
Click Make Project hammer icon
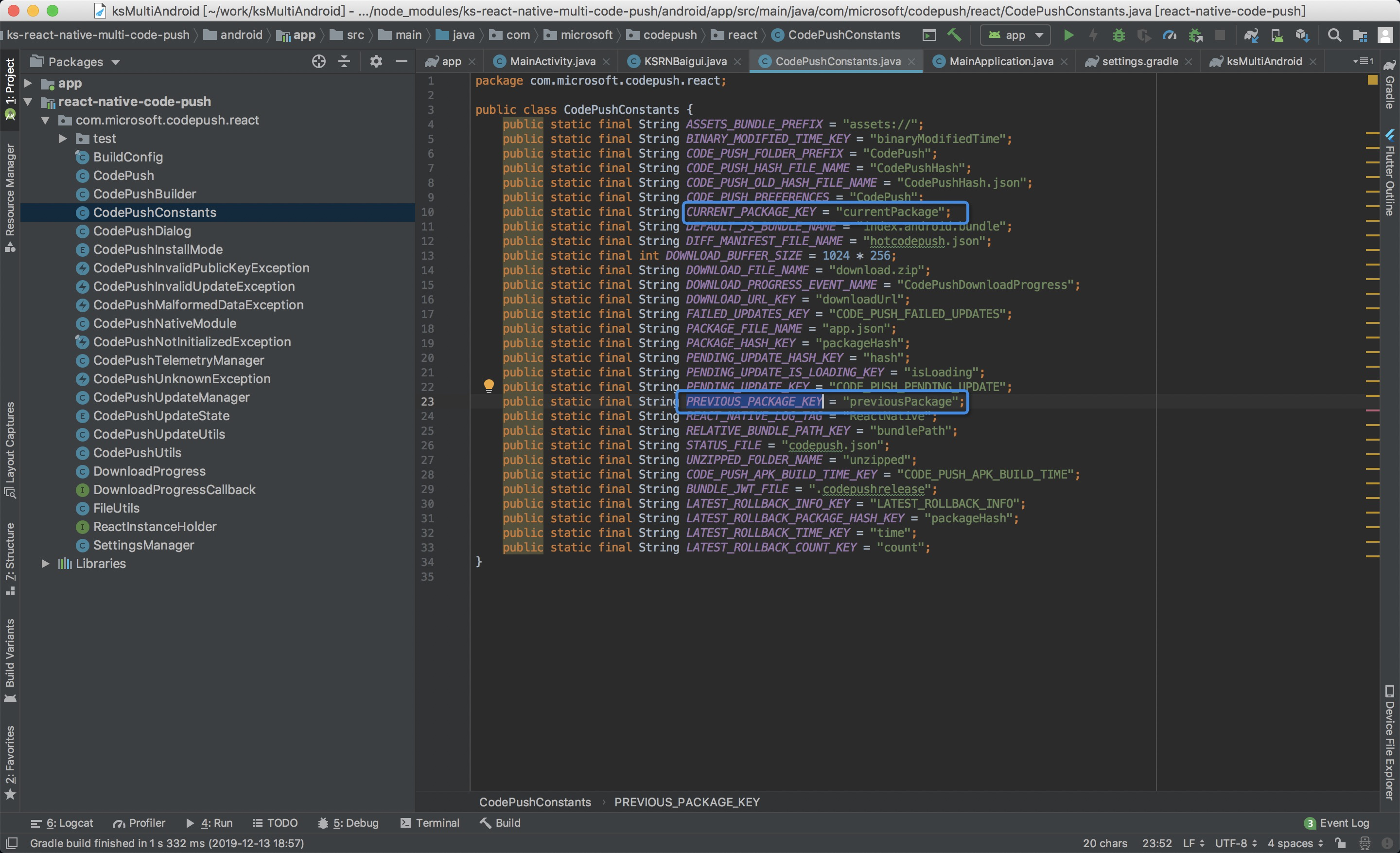[x=954, y=35]
